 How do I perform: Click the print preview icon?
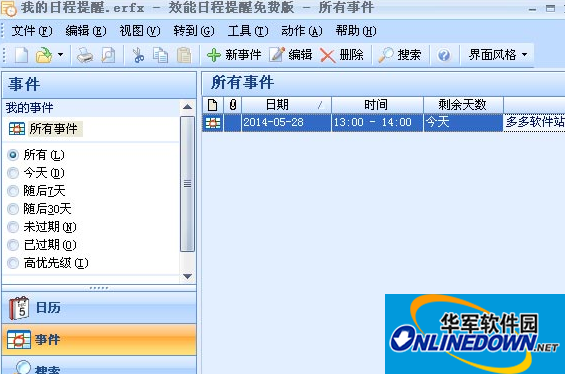[108, 55]
